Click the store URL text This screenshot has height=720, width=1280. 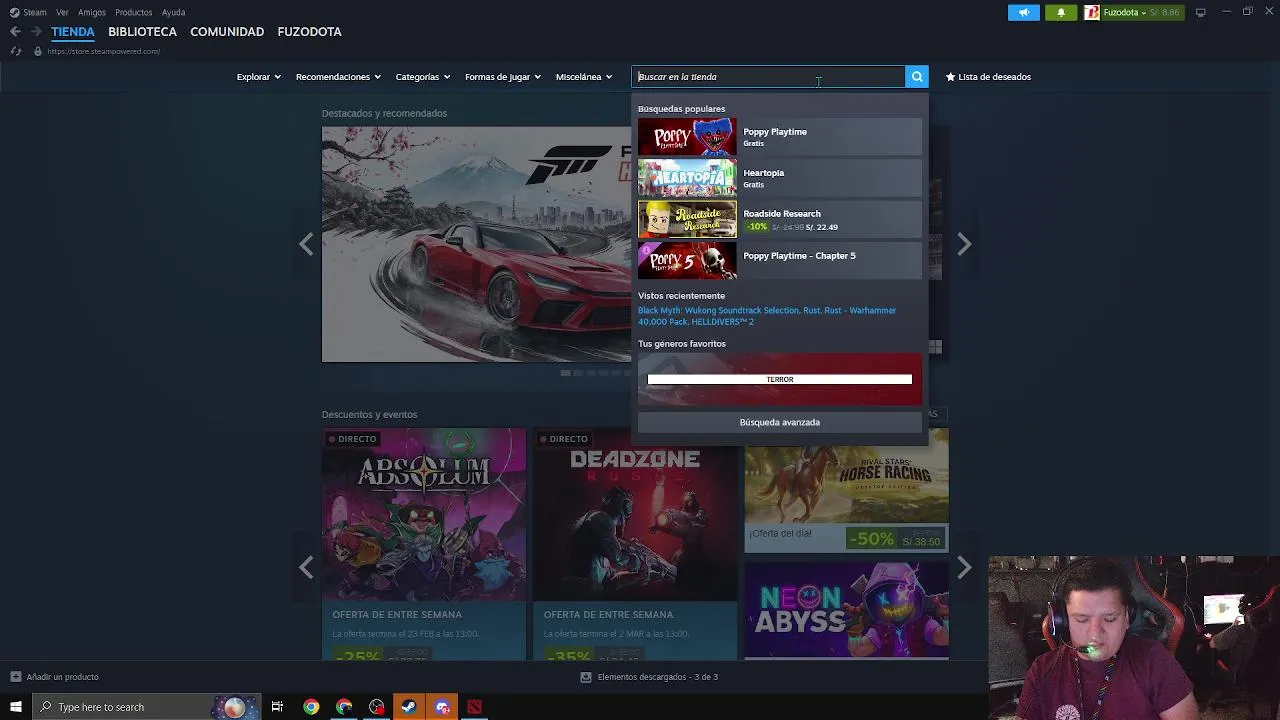(x=103, y=51)
